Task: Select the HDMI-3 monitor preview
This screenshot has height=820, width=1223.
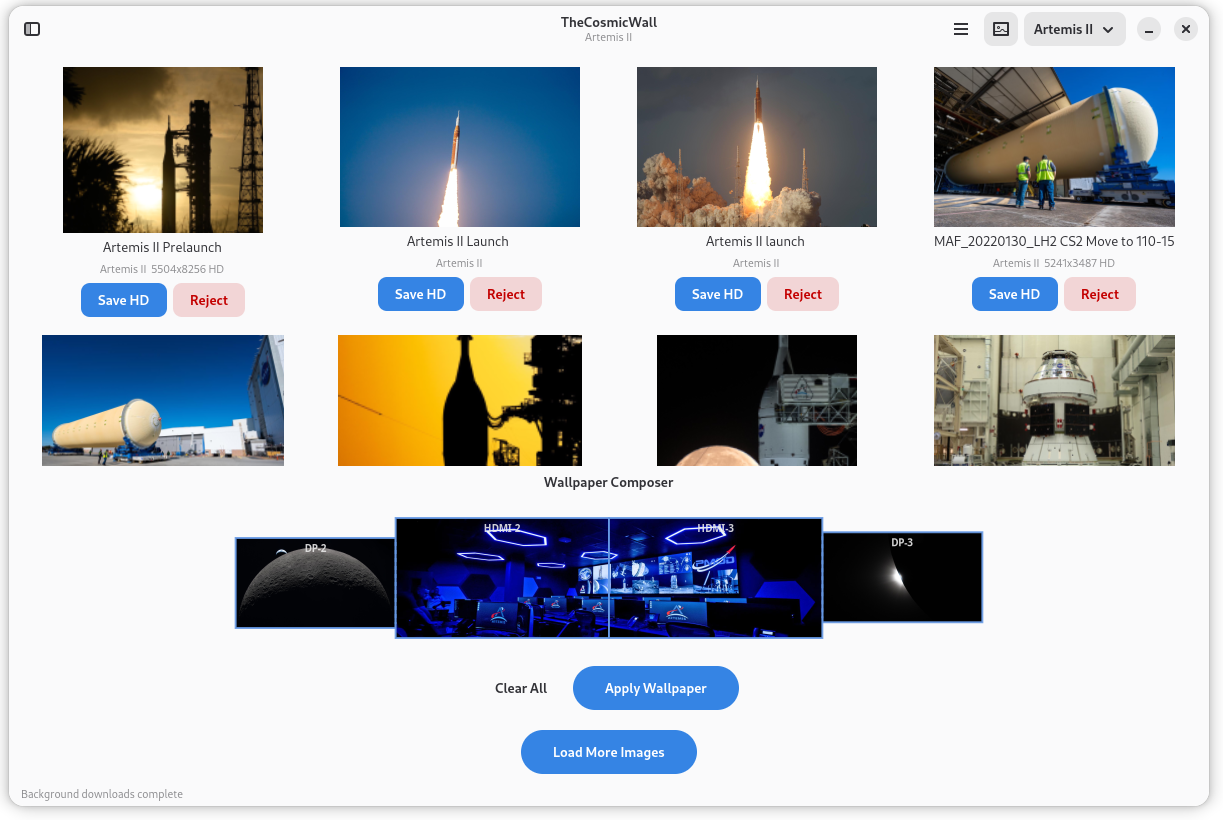Action: pyautogui.click(x=716, y=578)
